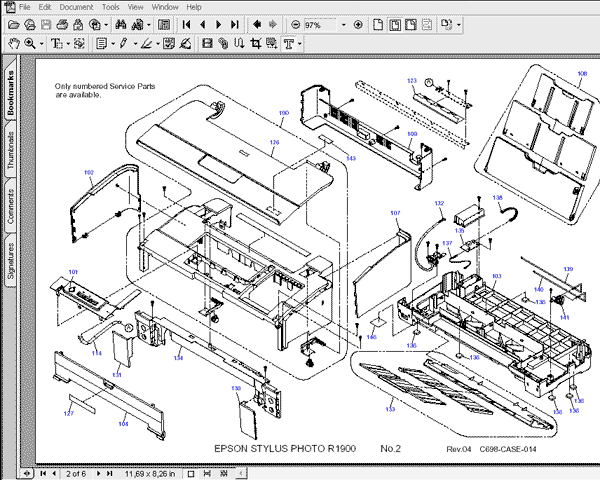Click the Rotate View icon
This screenshot has width=600, height=480.
point(446,25)
